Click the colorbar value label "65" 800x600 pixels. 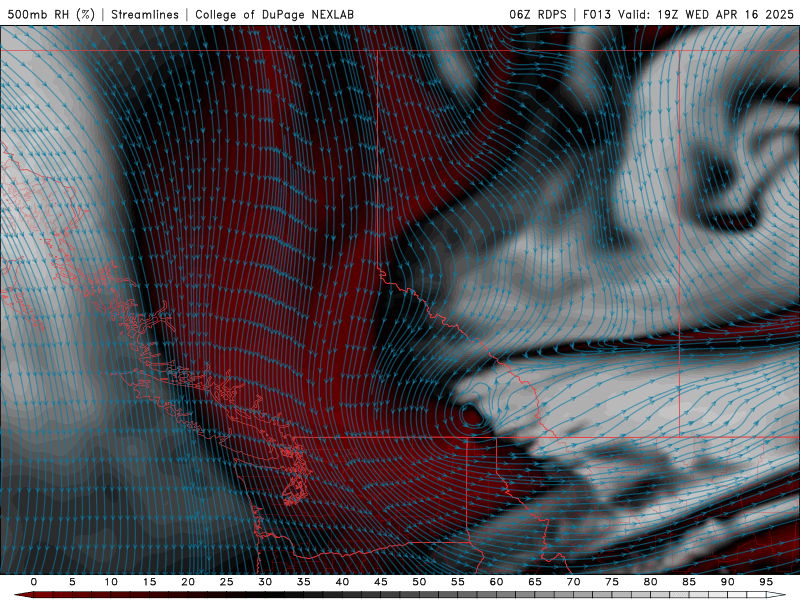(535, 582)
